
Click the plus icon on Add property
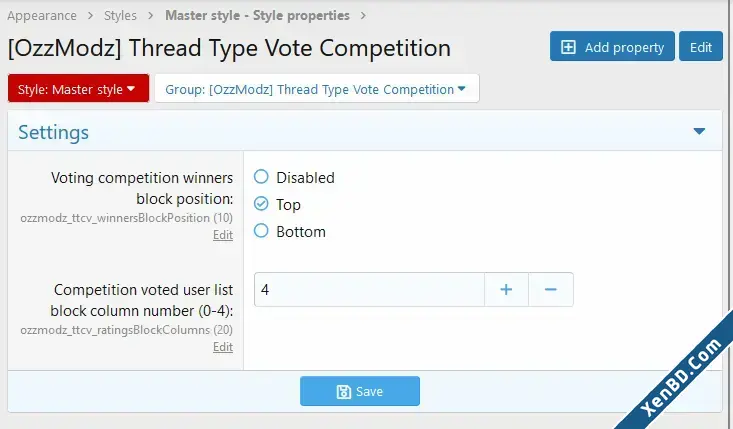click(568, 47)
